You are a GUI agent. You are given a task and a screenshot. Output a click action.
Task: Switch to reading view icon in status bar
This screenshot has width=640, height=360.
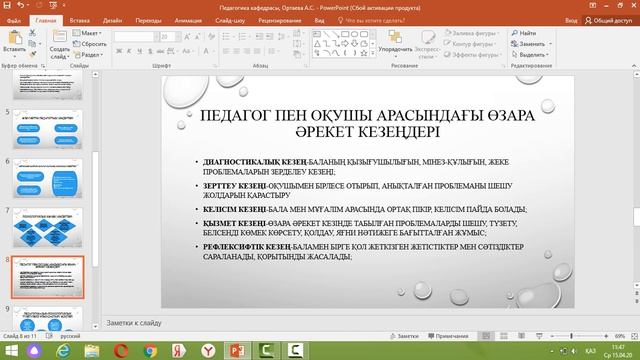[x=521, y=336]
